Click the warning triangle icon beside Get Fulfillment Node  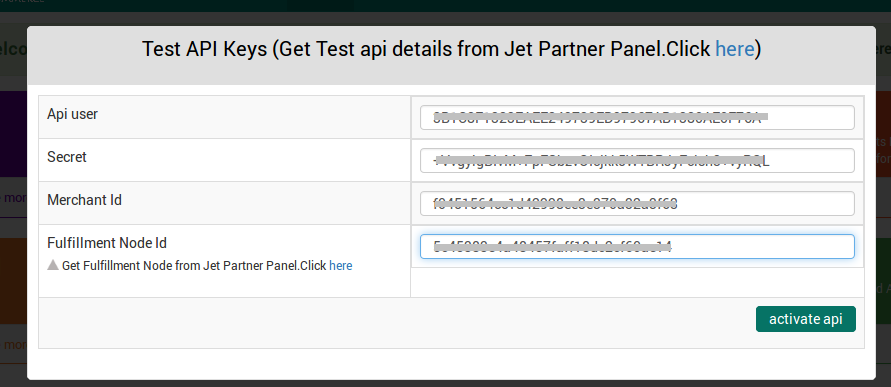[53, 265]
